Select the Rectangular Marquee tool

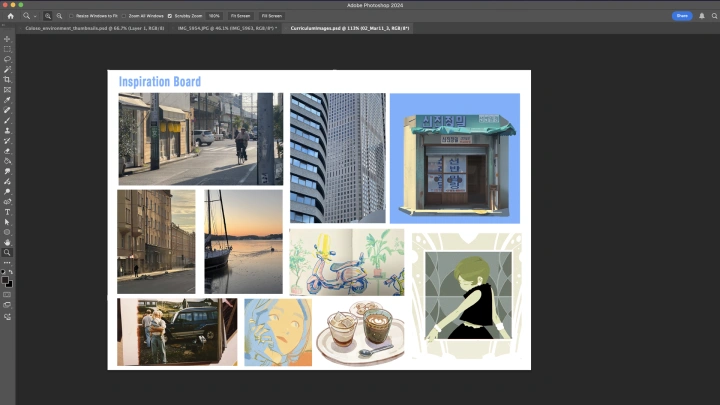(7, 49)
